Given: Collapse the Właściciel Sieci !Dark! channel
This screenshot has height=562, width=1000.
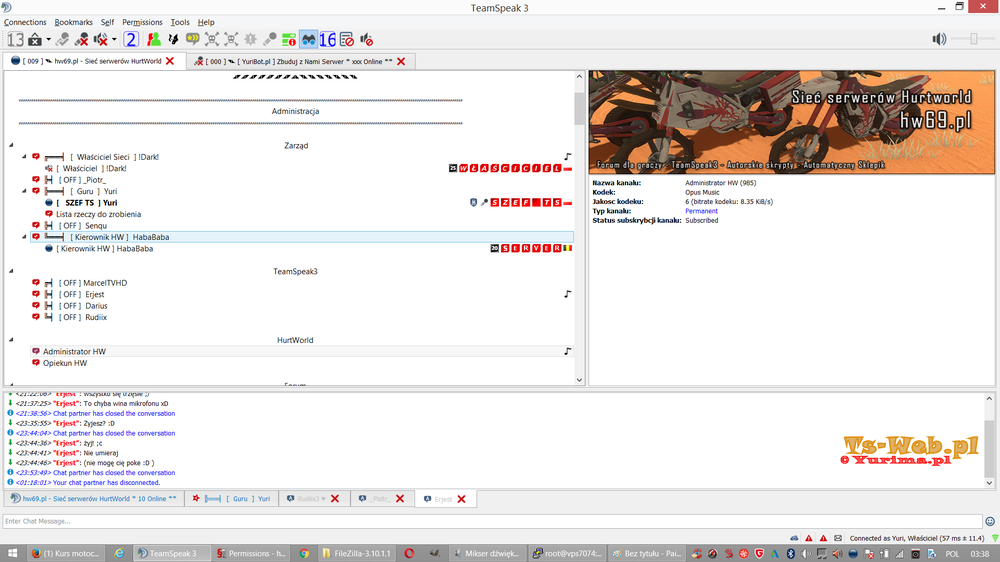Looking at the screenshot, I should pos(24,156).
